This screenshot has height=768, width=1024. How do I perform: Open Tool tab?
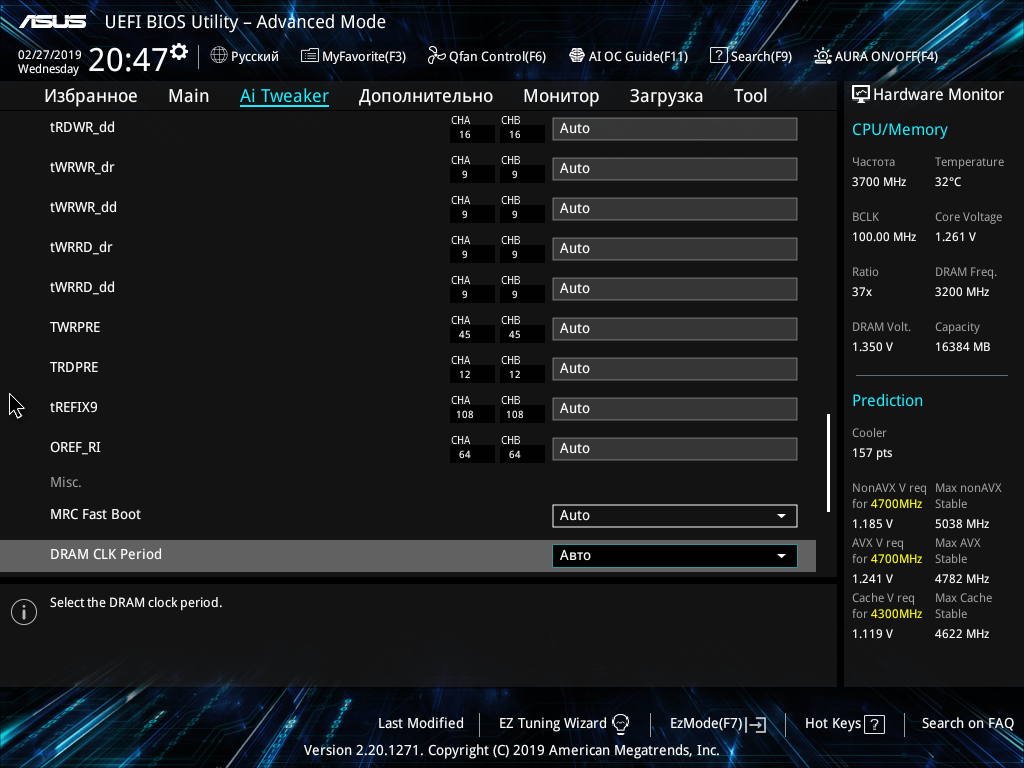(750, 96)
